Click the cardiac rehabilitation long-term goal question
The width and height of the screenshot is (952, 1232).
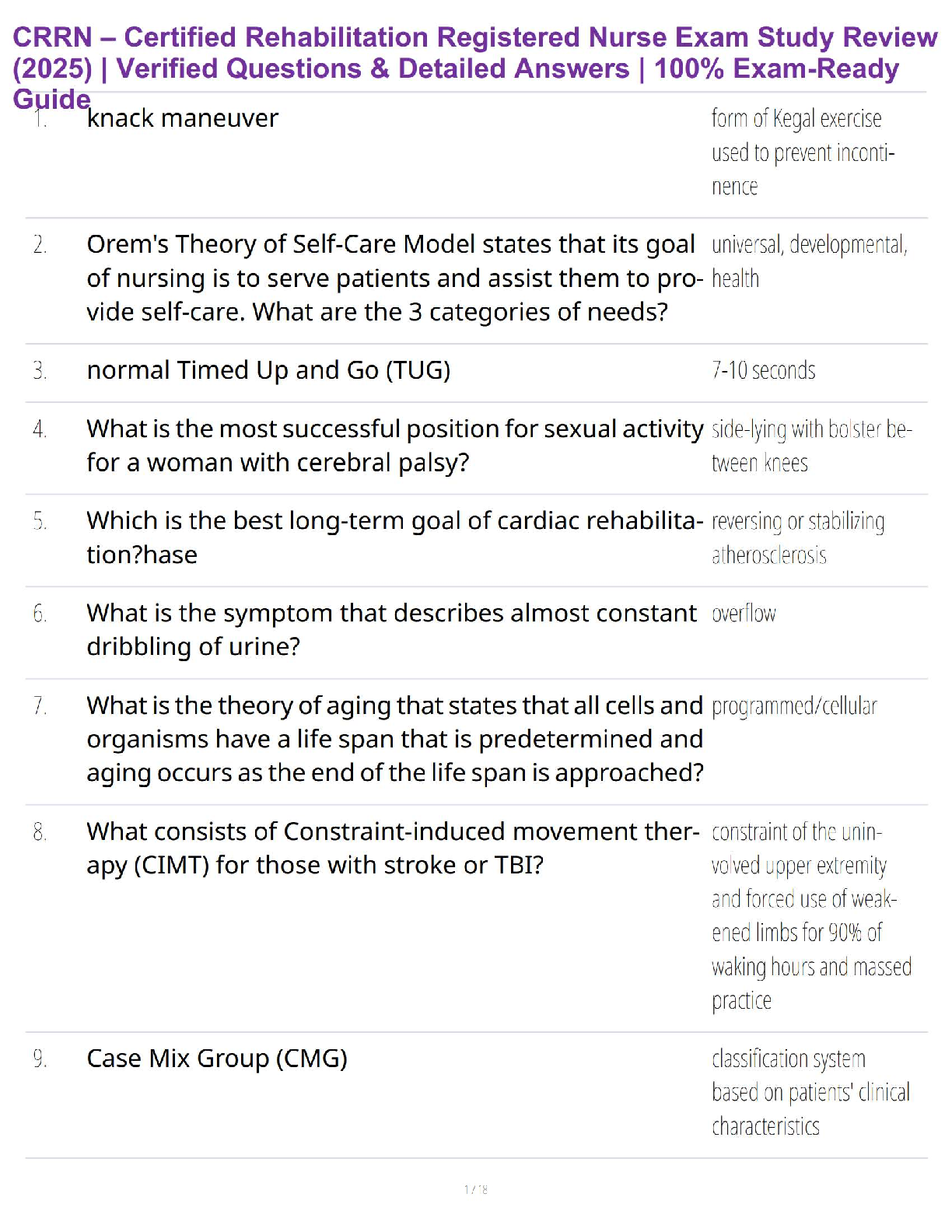(x=394, y=537)
